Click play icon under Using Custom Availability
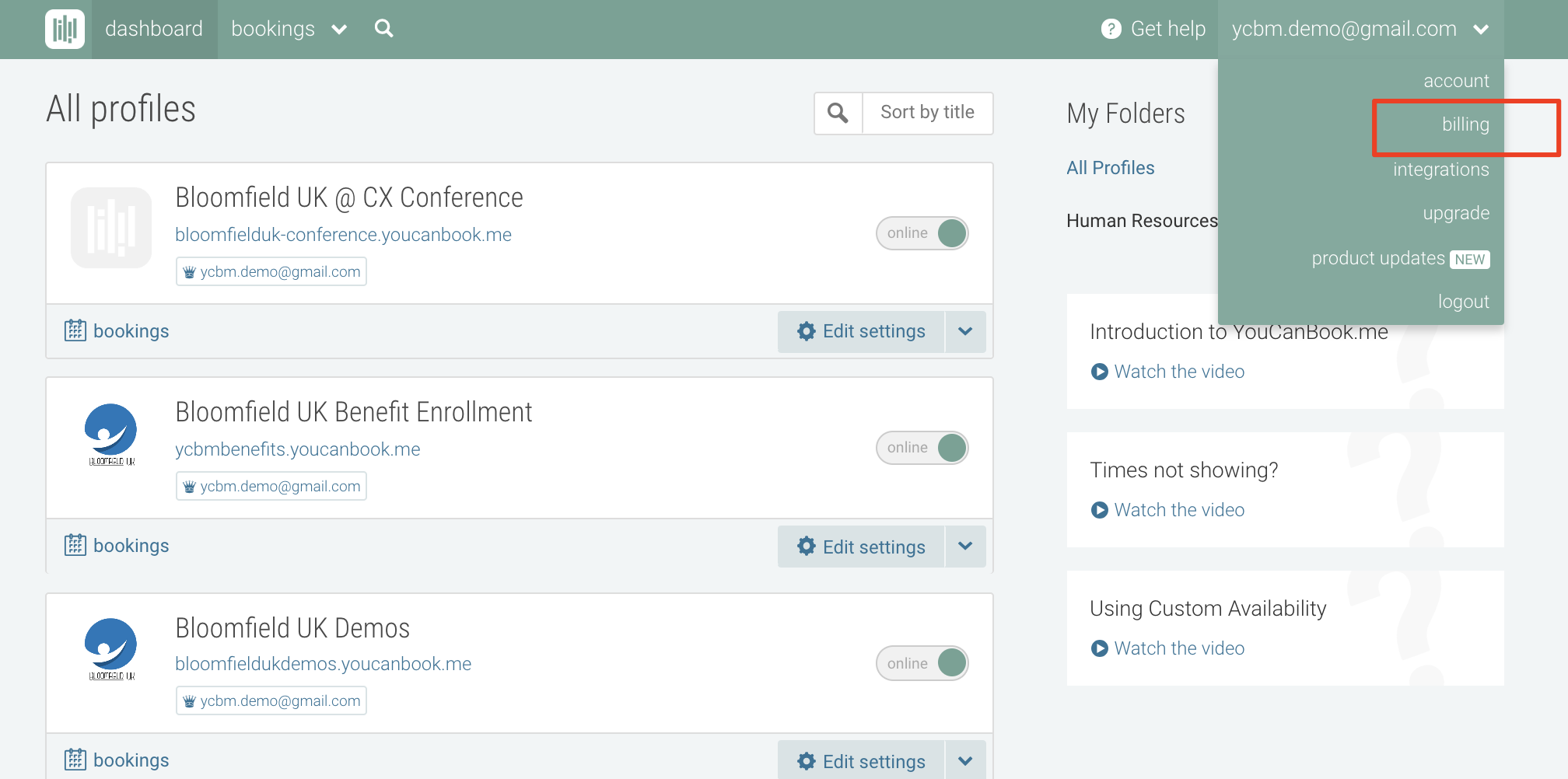Viewport: 1568px width, 779px height. coord(1100,648)
